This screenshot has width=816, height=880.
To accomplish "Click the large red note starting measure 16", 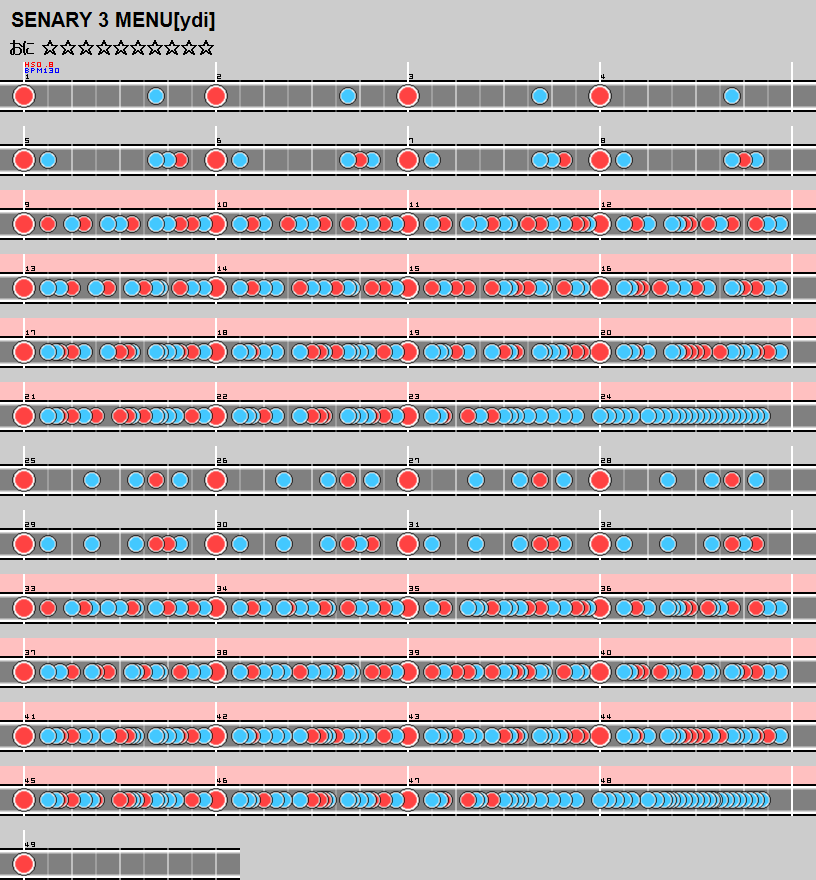I will coord(599,288).
